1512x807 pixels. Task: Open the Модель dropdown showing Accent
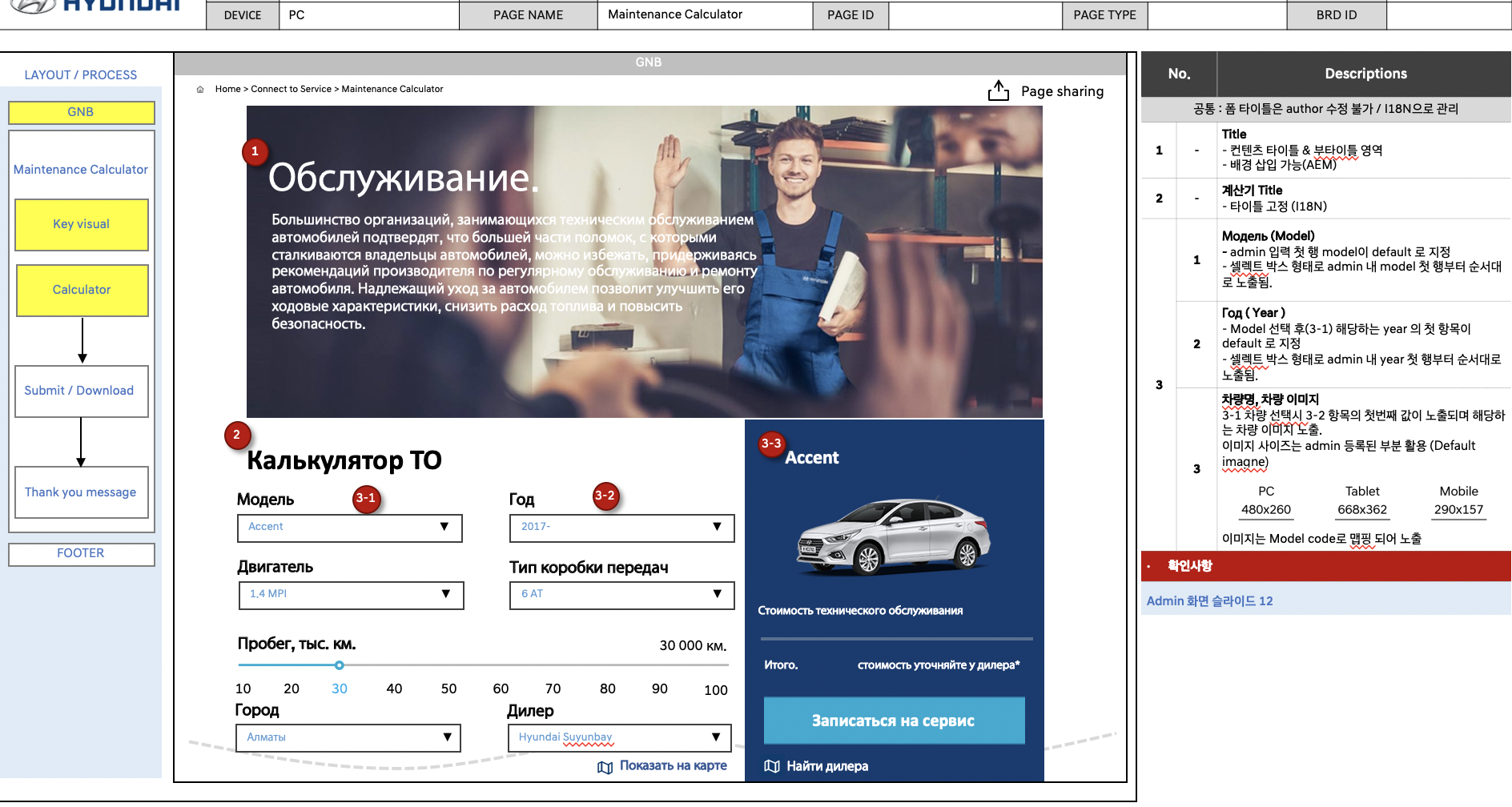[349, 528]
